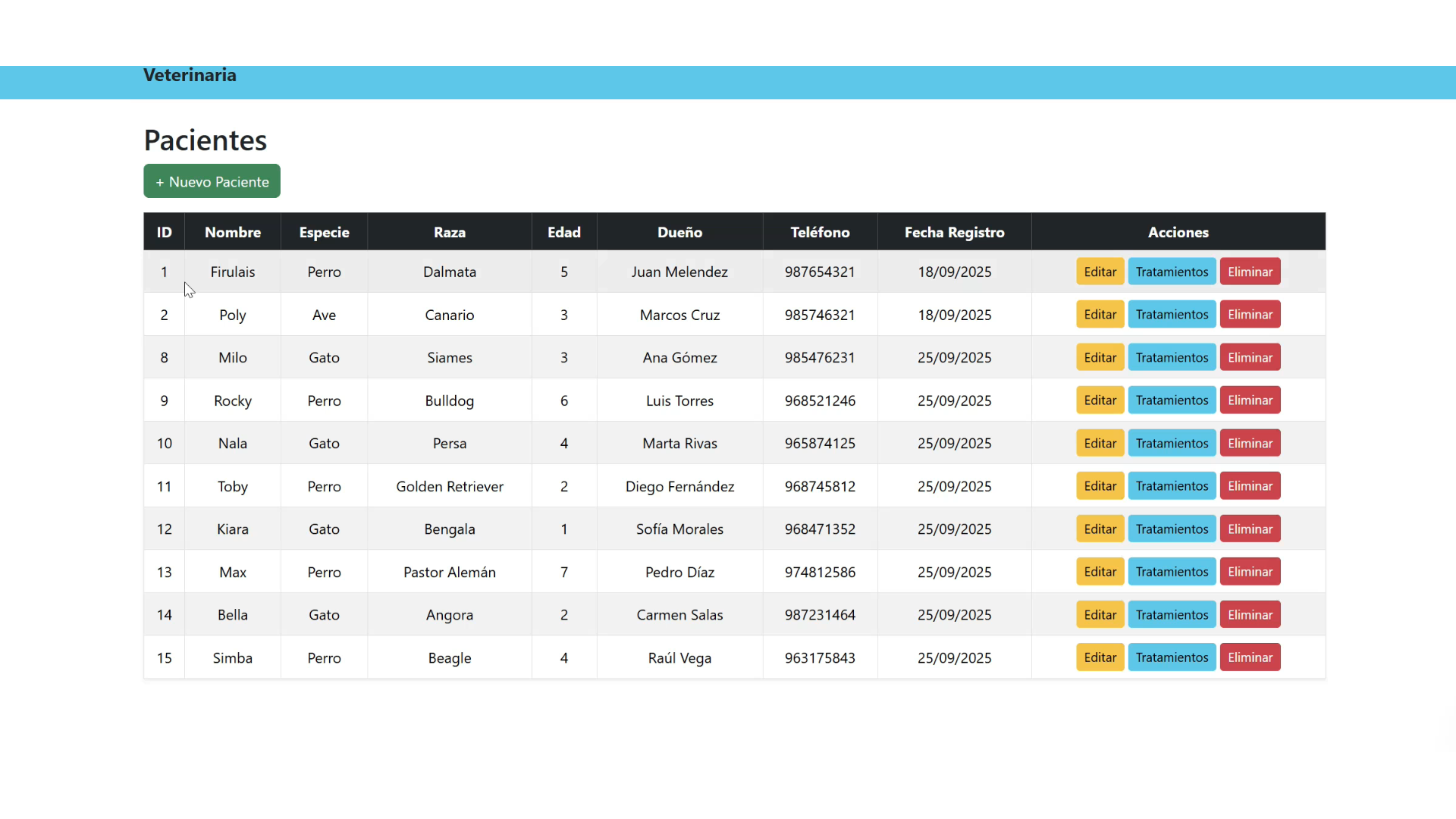Click the Nombre column header

233,232
